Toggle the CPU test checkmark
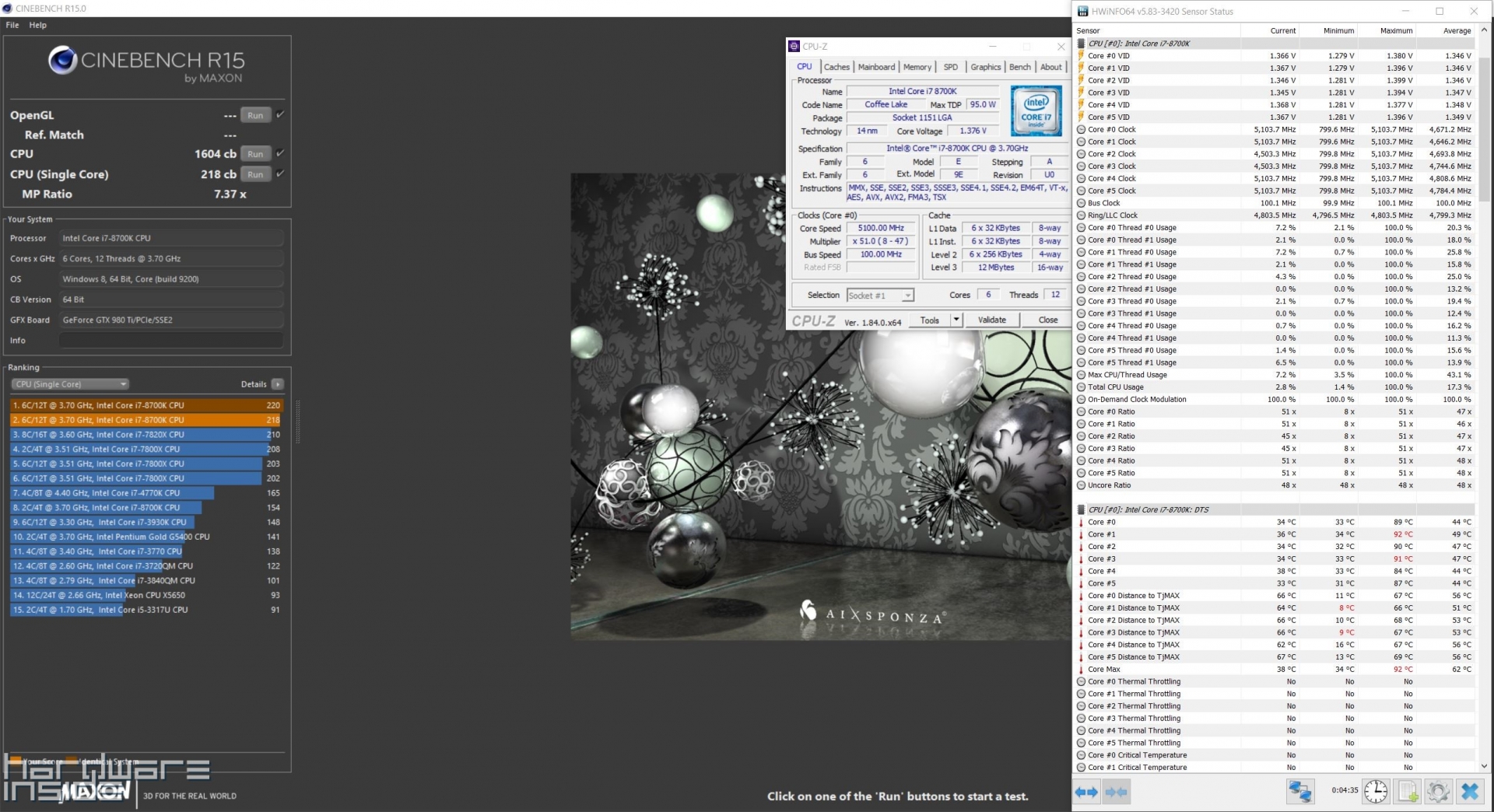This screenshot has width=1494, height=812. [x=280, y=153]
